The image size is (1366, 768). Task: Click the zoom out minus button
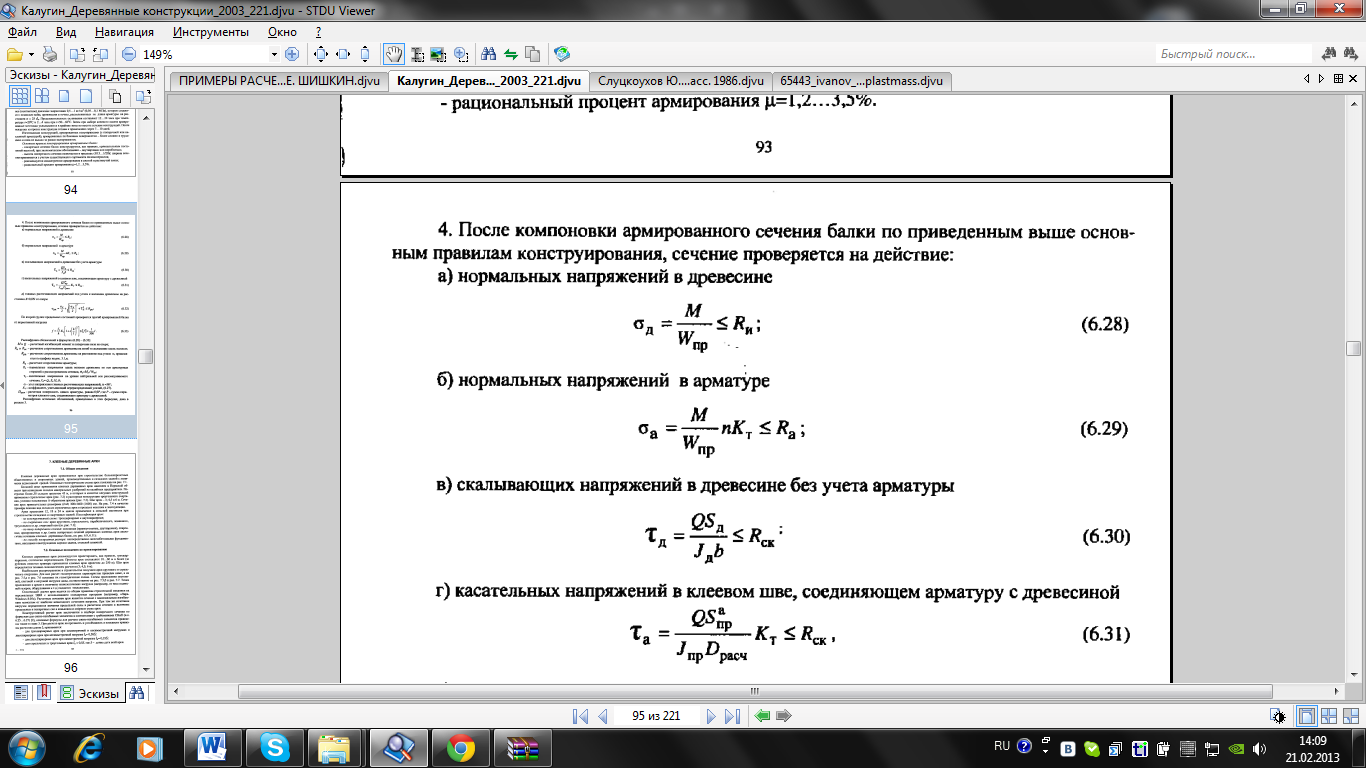point(129,54)
